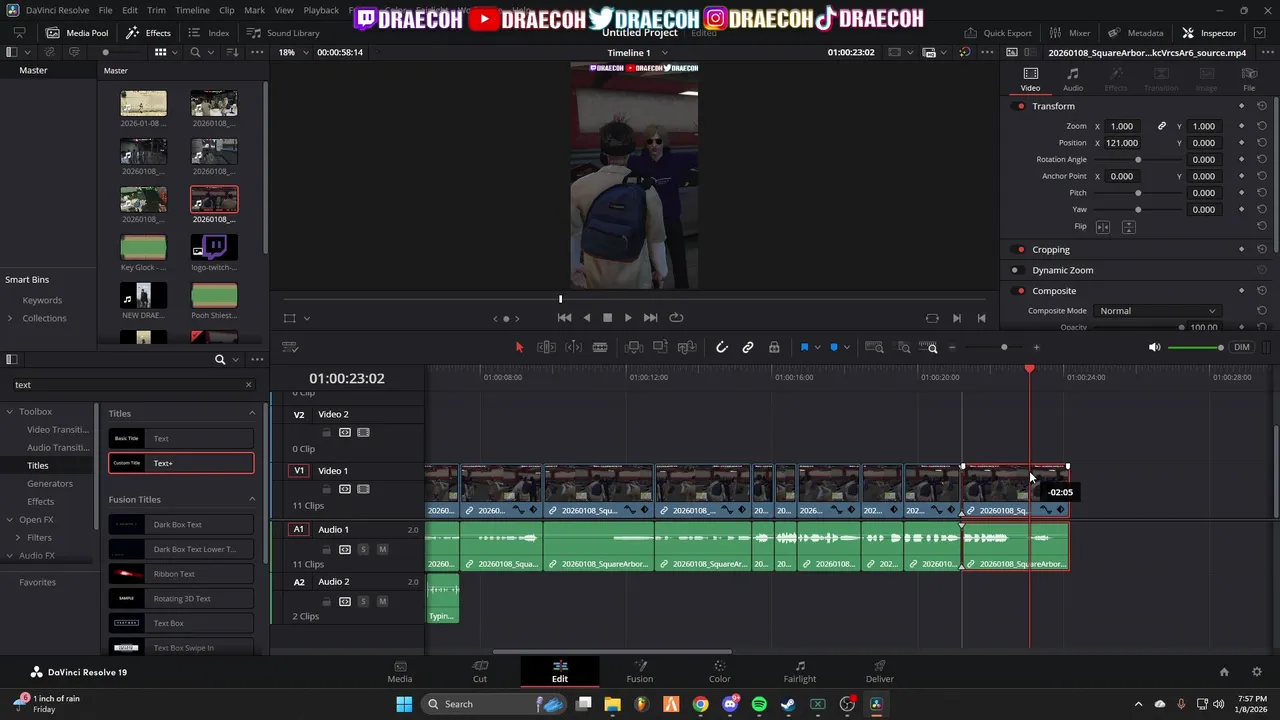Open the viewer zoom 18% dropdown
Image resolution: width=1280 pixels, height=720 pixels.
pyautogui.click(x=292, y=52)
